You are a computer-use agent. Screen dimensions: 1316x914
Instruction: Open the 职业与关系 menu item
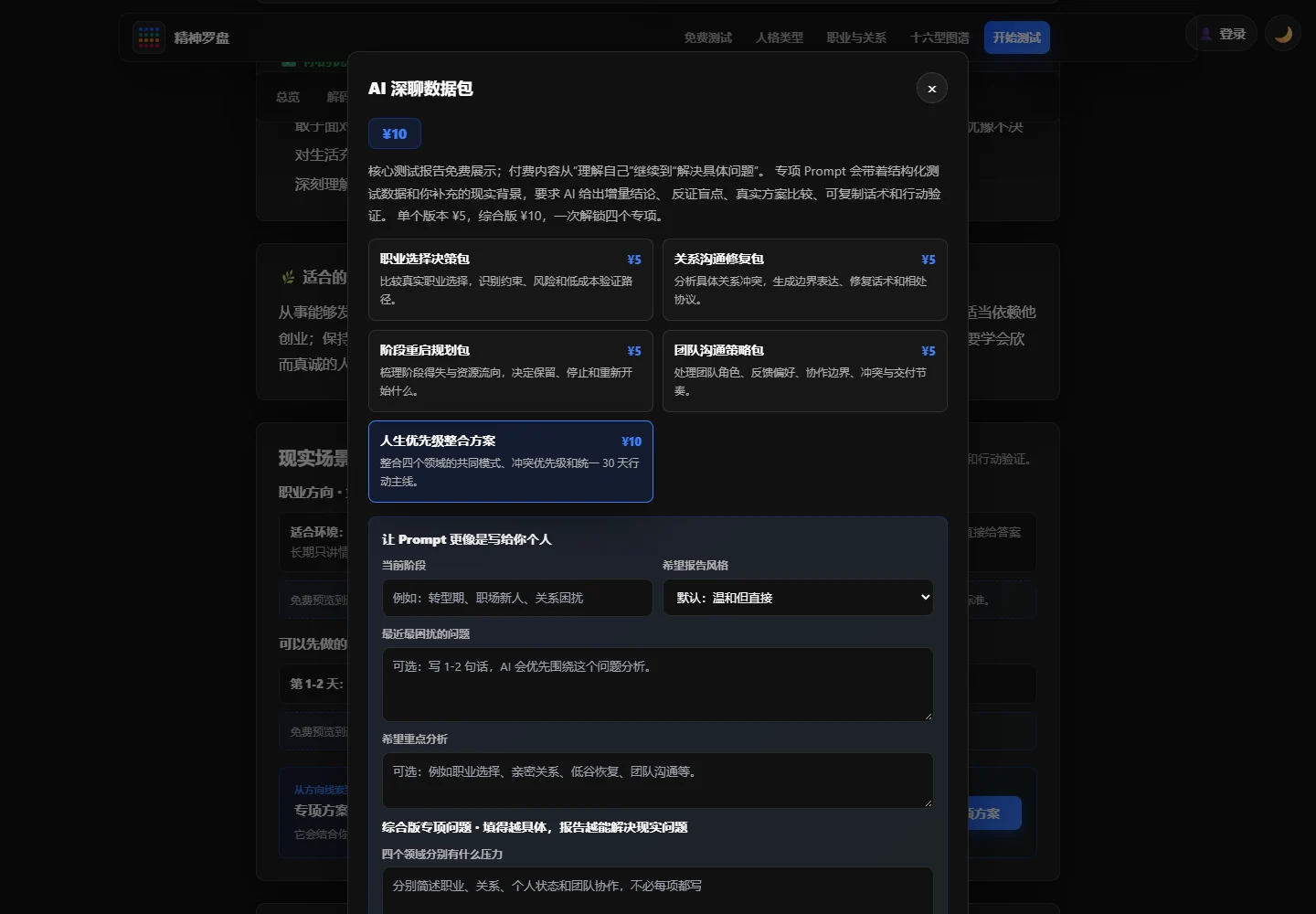click(x=856, y=37)
